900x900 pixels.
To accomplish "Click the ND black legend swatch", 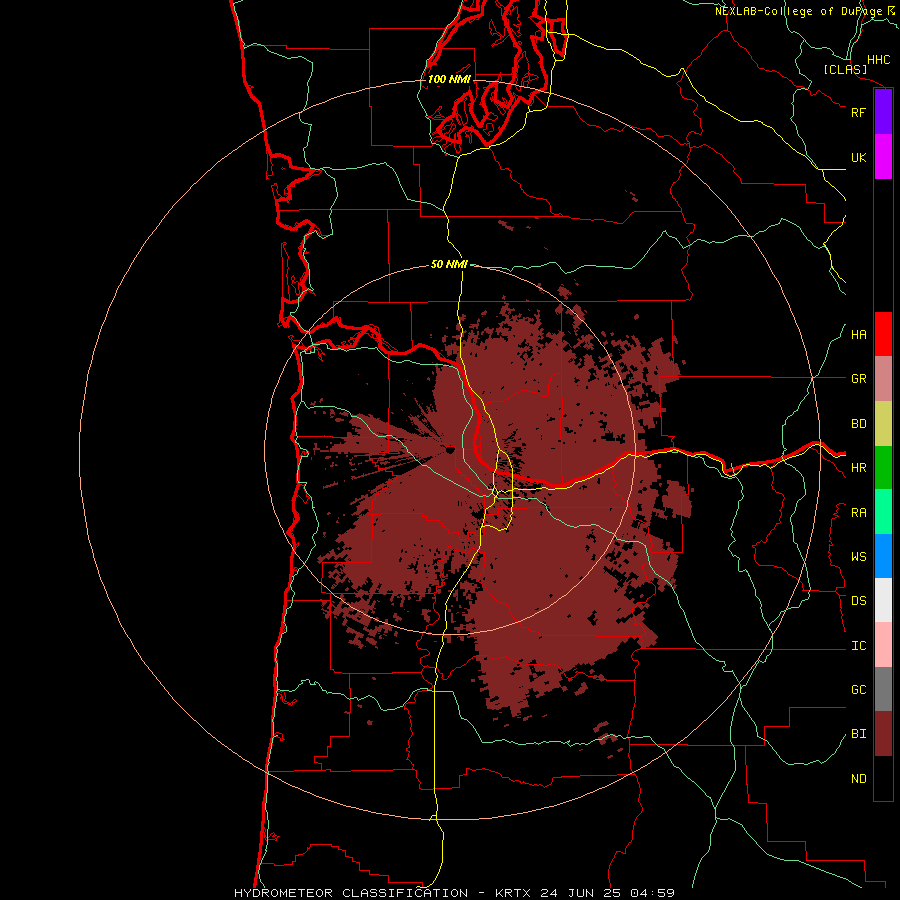I will 883,778.
